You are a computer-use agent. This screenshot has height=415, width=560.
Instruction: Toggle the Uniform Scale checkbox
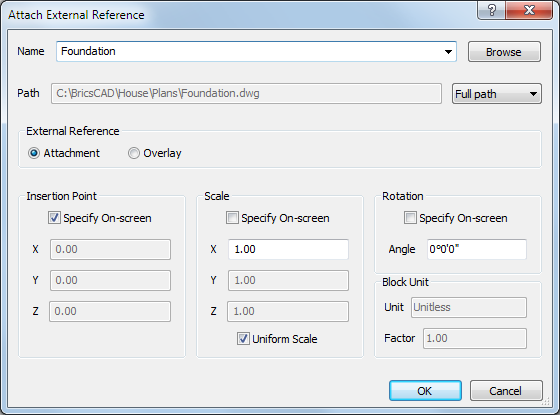(243, 339)
